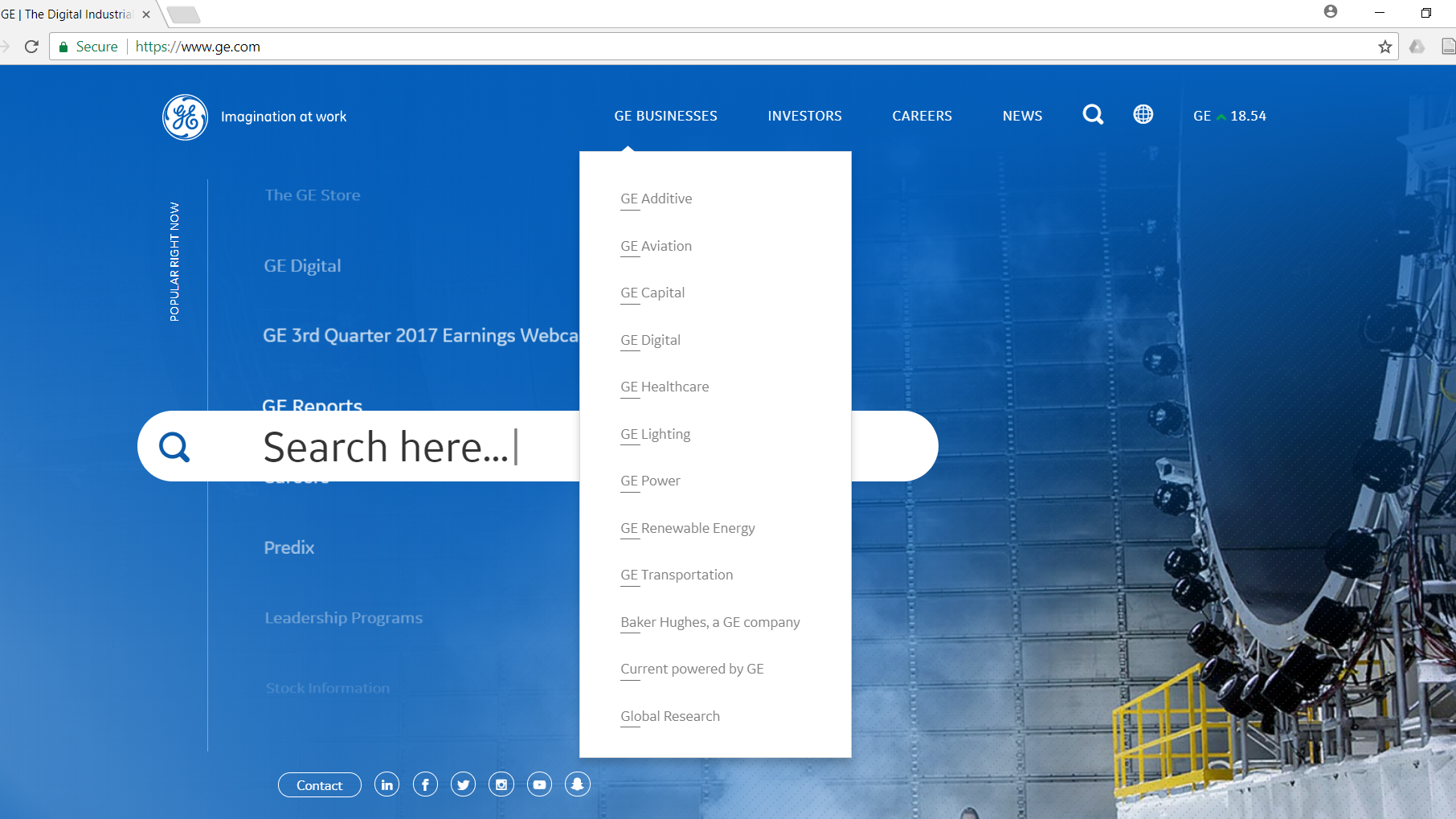Open the GE Reports popular link
Screen dimensions: 1456x819
tap(313, 404)
